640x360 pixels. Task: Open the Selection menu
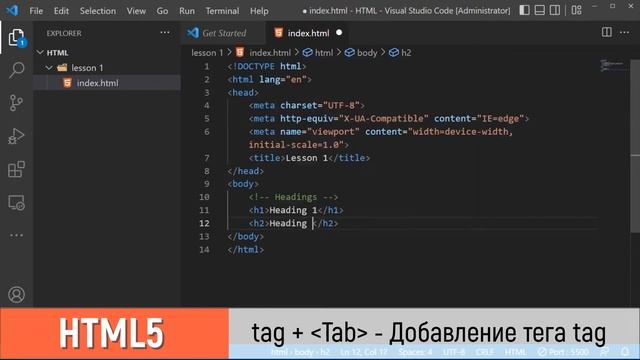click(98, 11)
